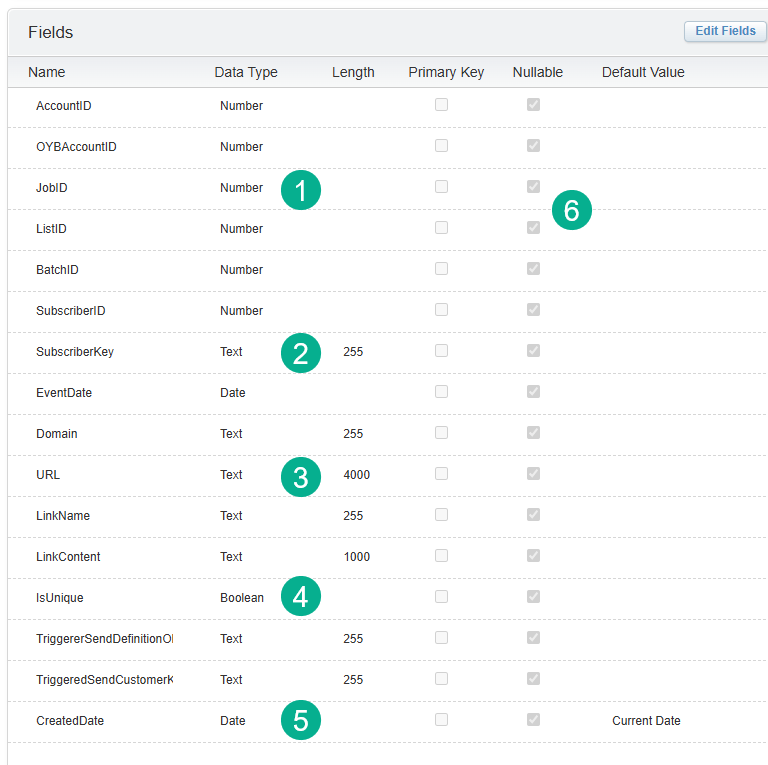Screen dimensions: 768x765
Task: Click the Name column header
Action: (x=46, y=72)
